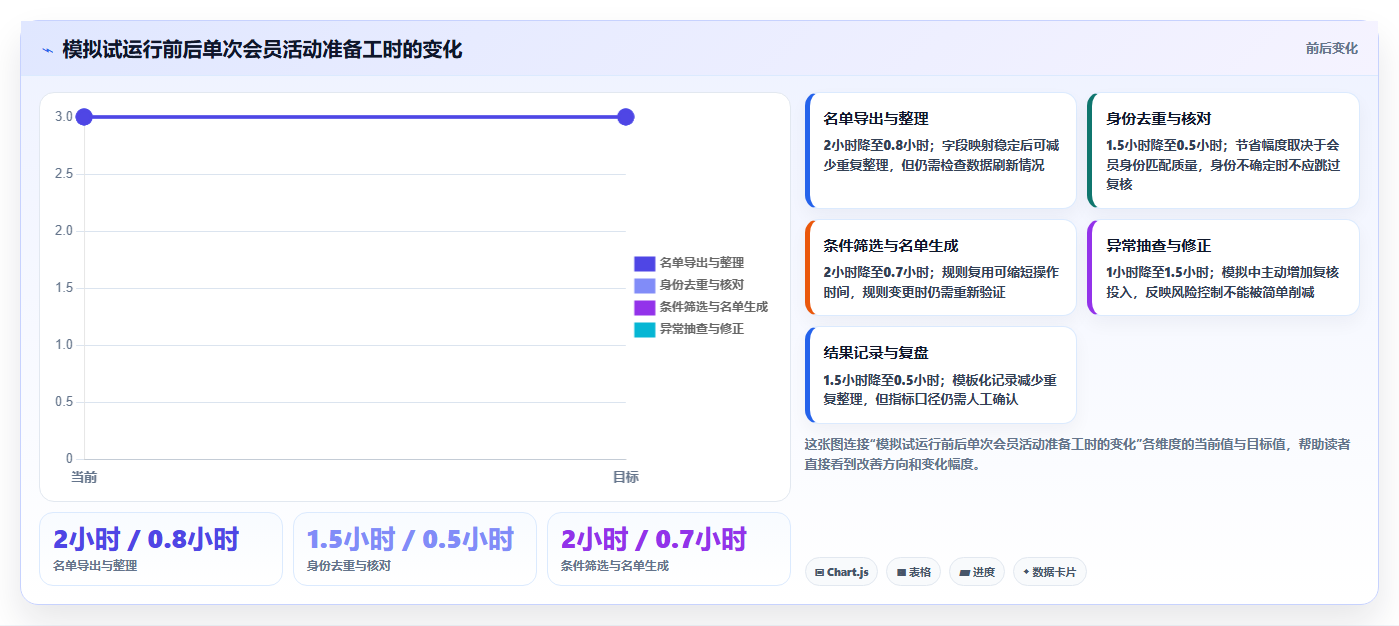Click the text starting 2小时降至0.7小时
This screenshot has height=626, width=1399.
pos(940,282)
